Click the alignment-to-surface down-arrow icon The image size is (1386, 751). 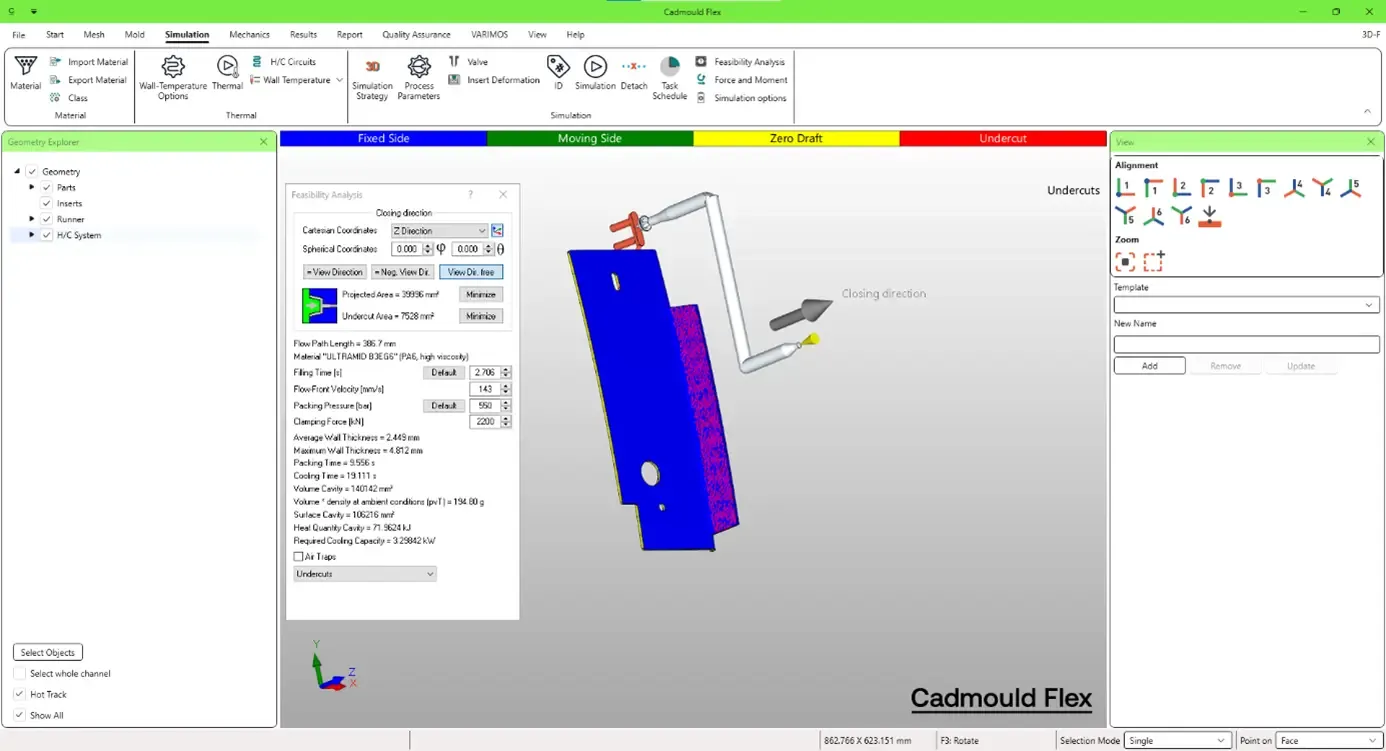click(x=1210, y=216)
